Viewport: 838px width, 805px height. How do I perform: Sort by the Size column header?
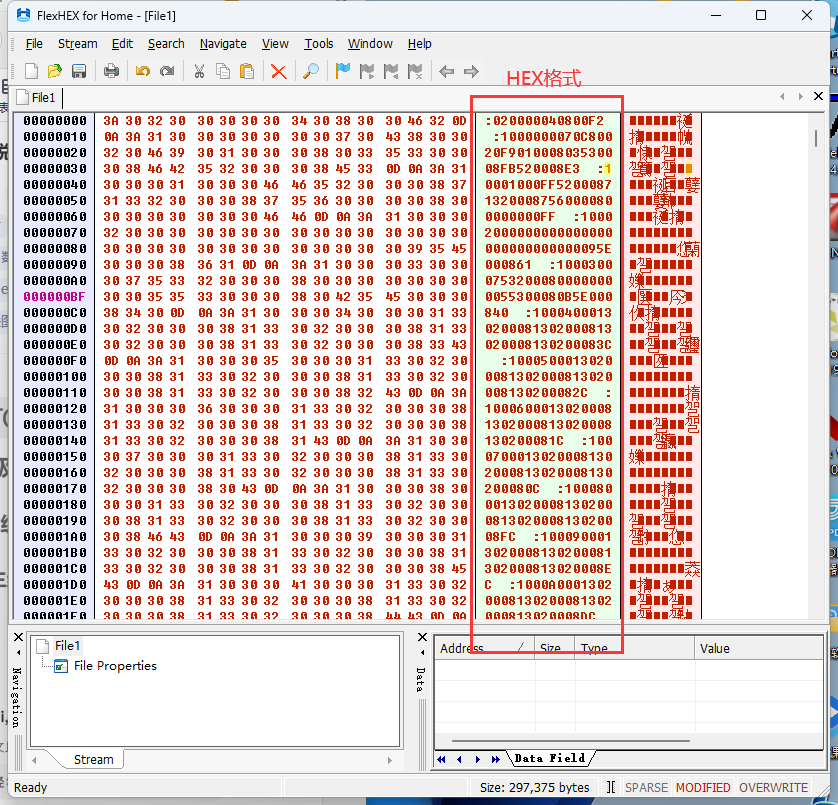pyautogui.click(x=555, y=648)
